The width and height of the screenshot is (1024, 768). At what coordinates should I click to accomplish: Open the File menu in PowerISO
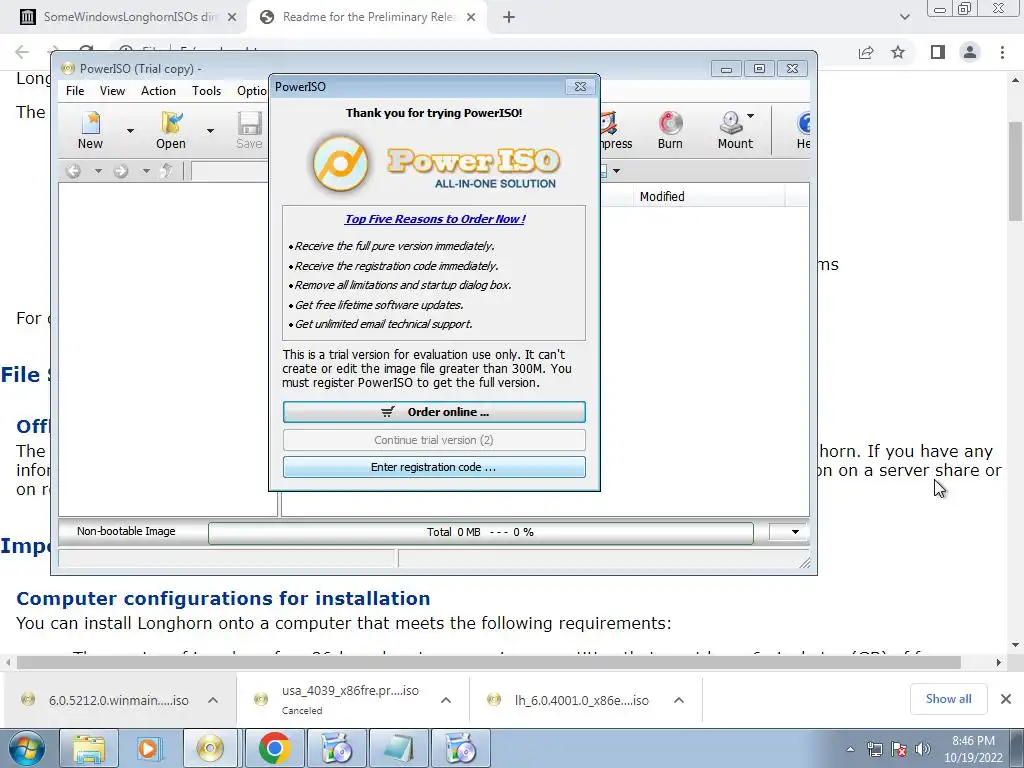75,91
